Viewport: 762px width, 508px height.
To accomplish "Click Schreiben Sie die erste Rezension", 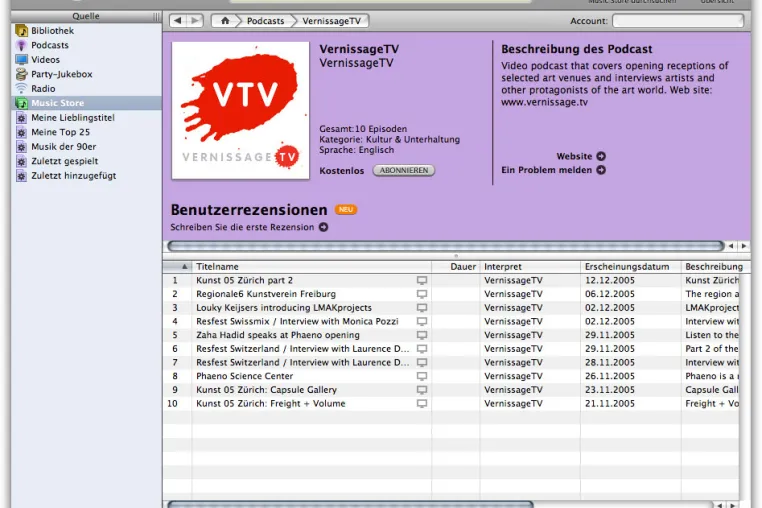I will pyautogui.click(x=242, y=227).
